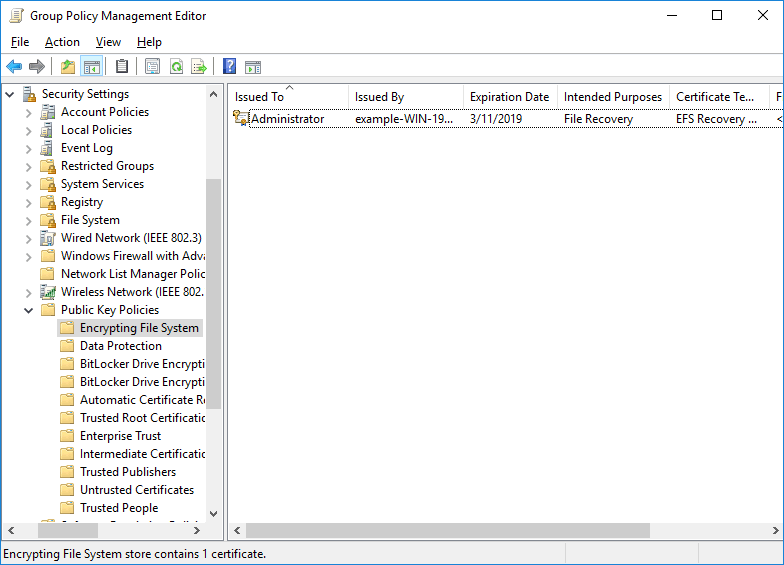Select Data Protection tree item
Image resolution: width=784 pixels, height=565 pixels.
pos(120,346)
